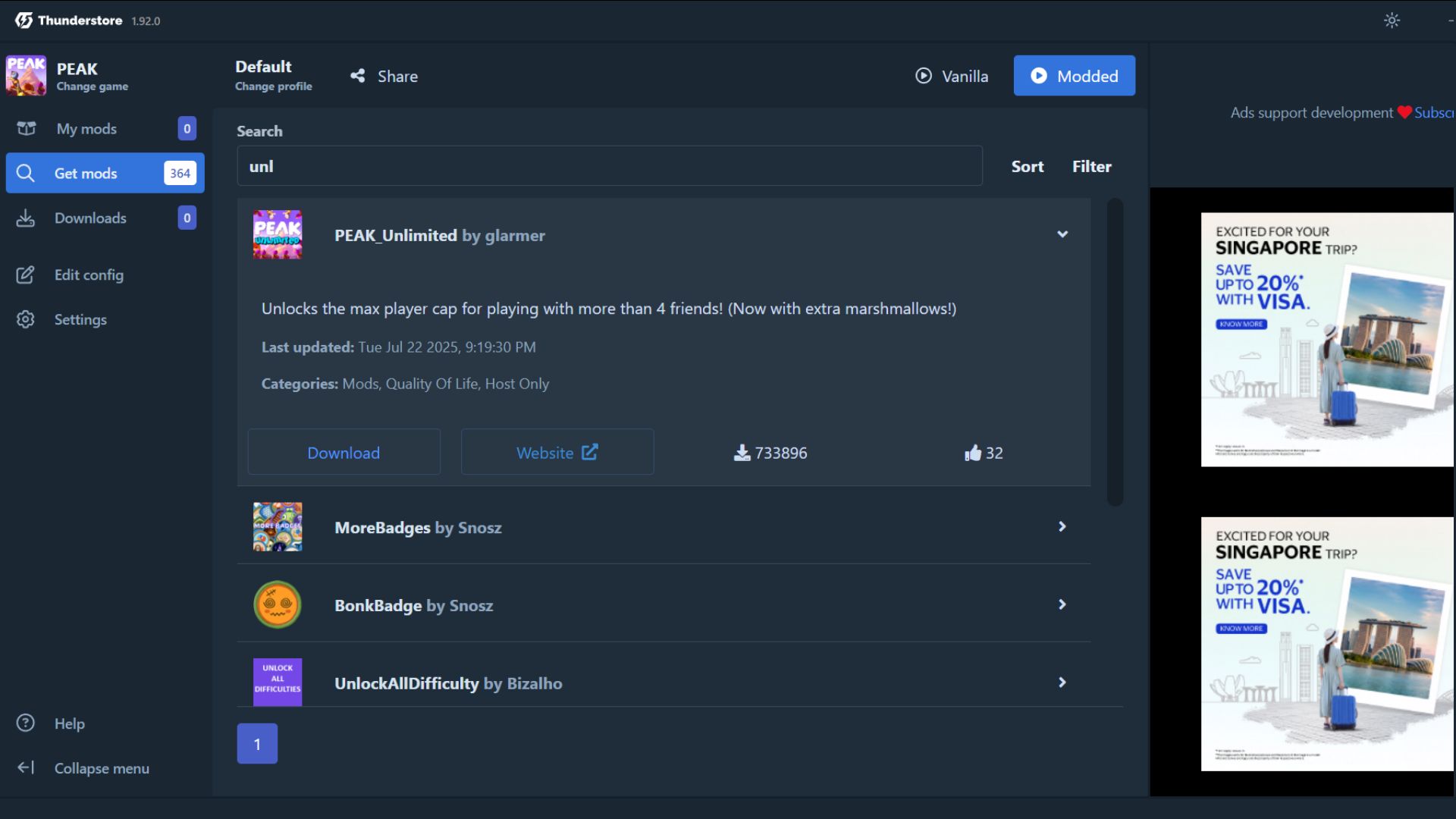
Task: Click the Collapse menu arrow icon
Action: (x=26, y=767)
